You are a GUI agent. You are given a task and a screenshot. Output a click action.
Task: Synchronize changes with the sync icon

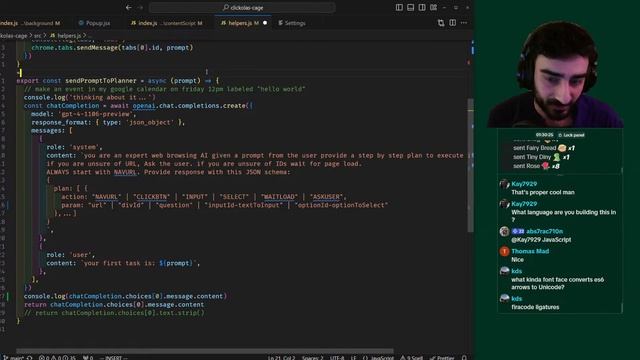[29, 358]
